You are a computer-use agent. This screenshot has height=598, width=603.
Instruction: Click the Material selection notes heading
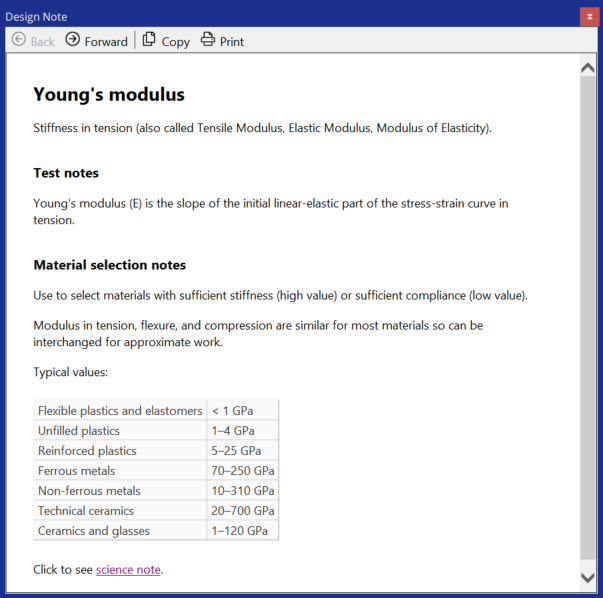[x=110, y=265]
